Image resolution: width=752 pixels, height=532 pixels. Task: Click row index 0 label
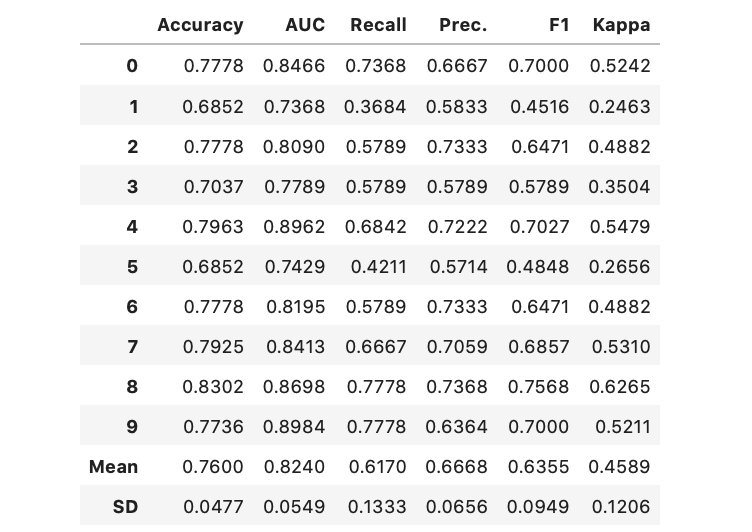coord(132,67)
